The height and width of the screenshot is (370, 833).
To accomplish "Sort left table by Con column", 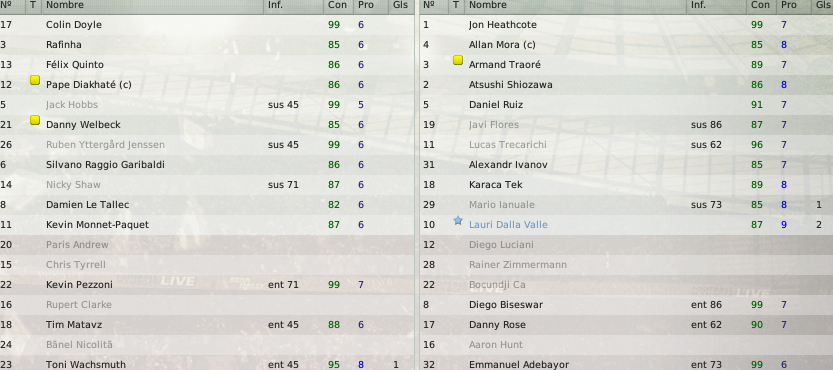I will 337,5.
